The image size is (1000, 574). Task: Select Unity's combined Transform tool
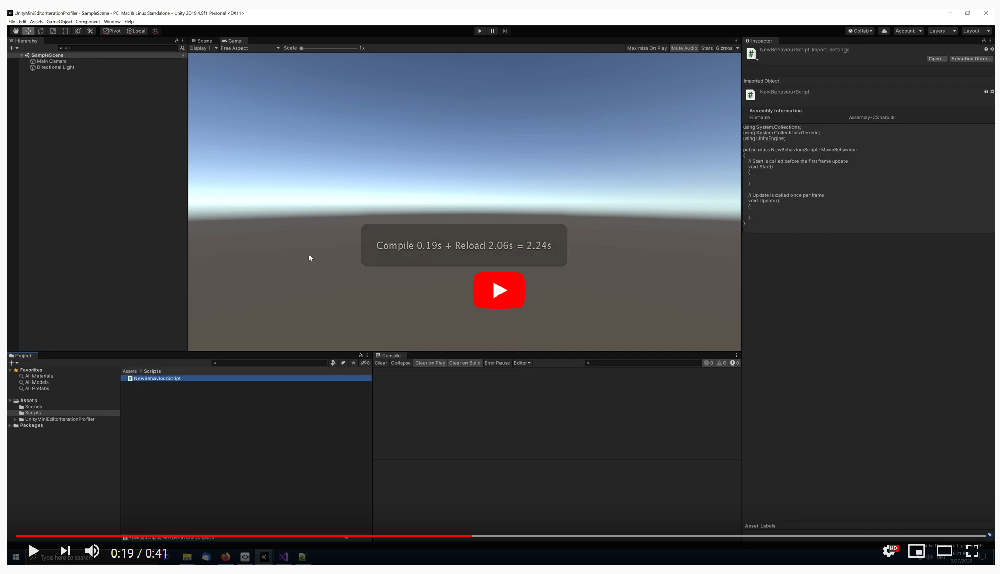click(78, 31)
